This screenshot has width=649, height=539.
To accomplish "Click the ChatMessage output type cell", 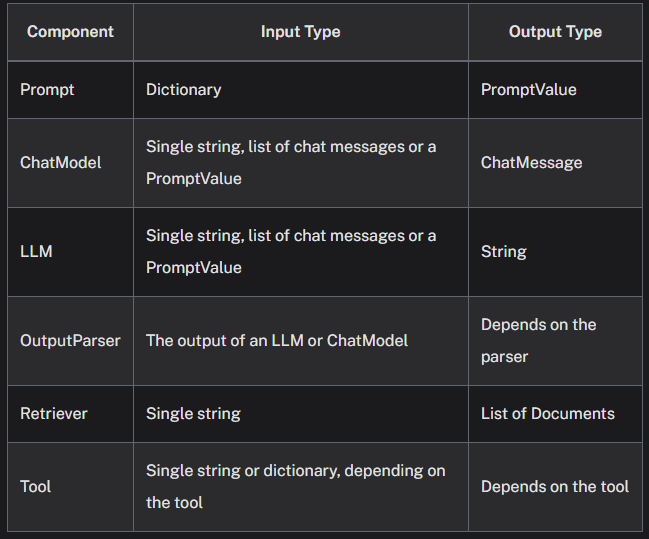I will (x=531, y=162).
